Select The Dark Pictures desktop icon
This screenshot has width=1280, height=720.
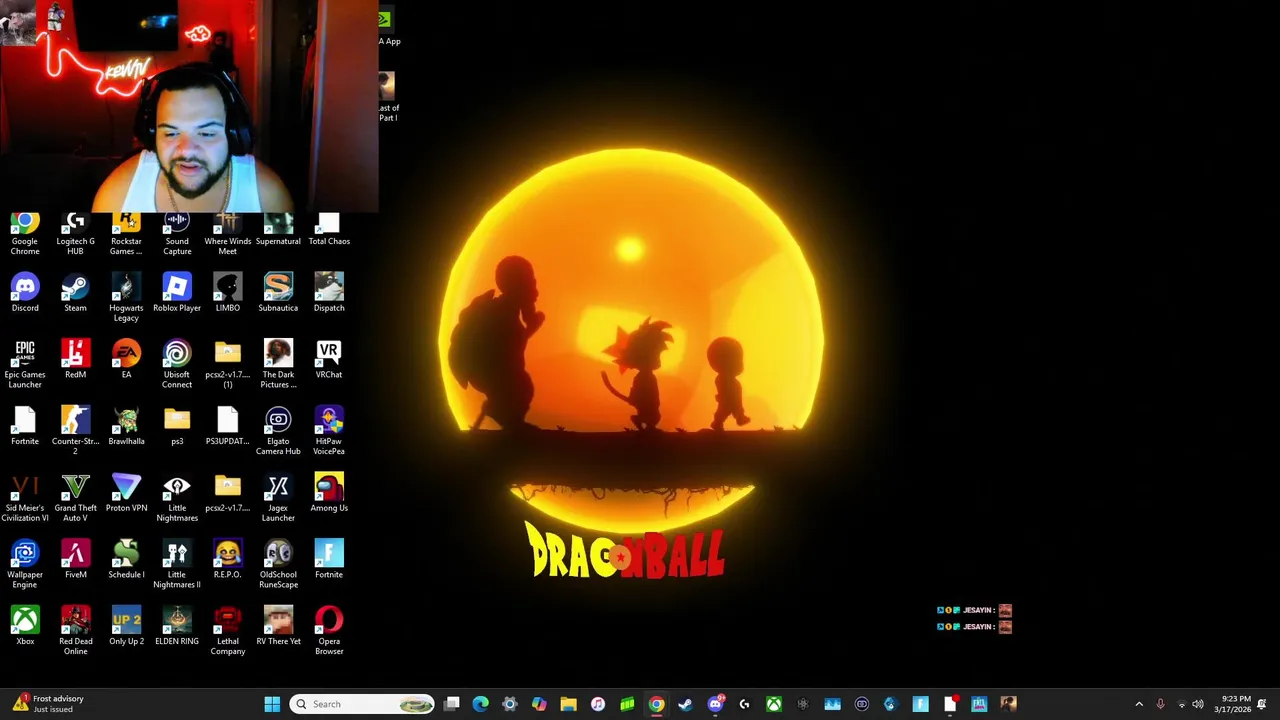pos(278,364)
